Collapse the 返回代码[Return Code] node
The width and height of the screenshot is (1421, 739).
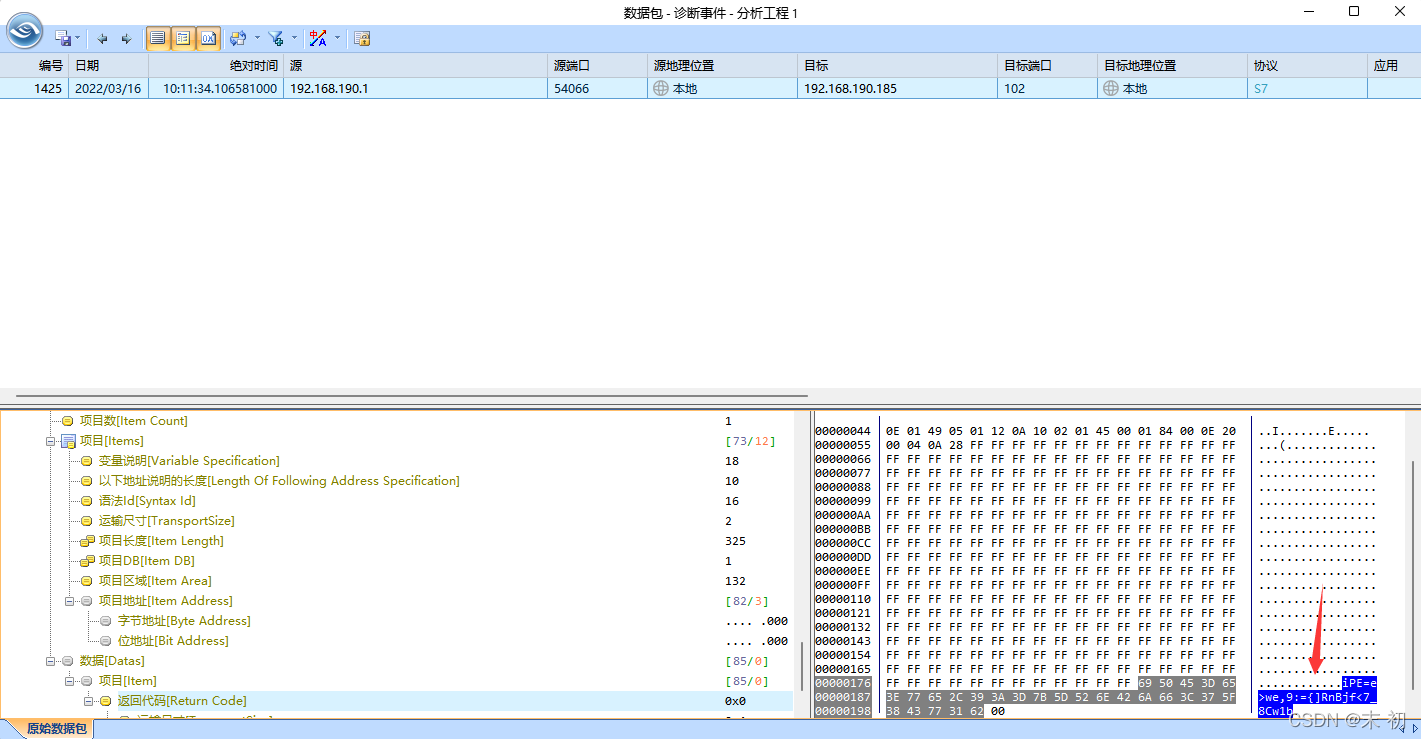89,701
